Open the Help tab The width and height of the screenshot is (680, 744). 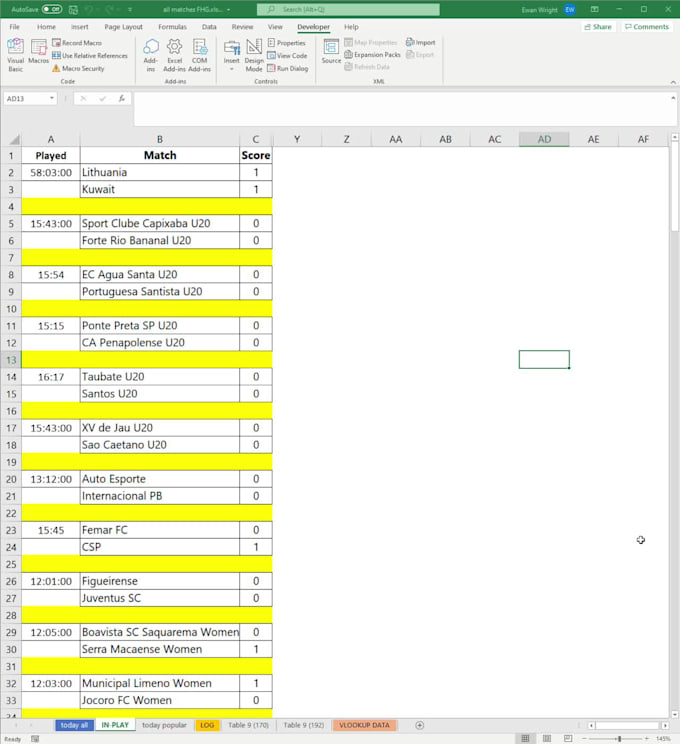[x=351, y=27]
